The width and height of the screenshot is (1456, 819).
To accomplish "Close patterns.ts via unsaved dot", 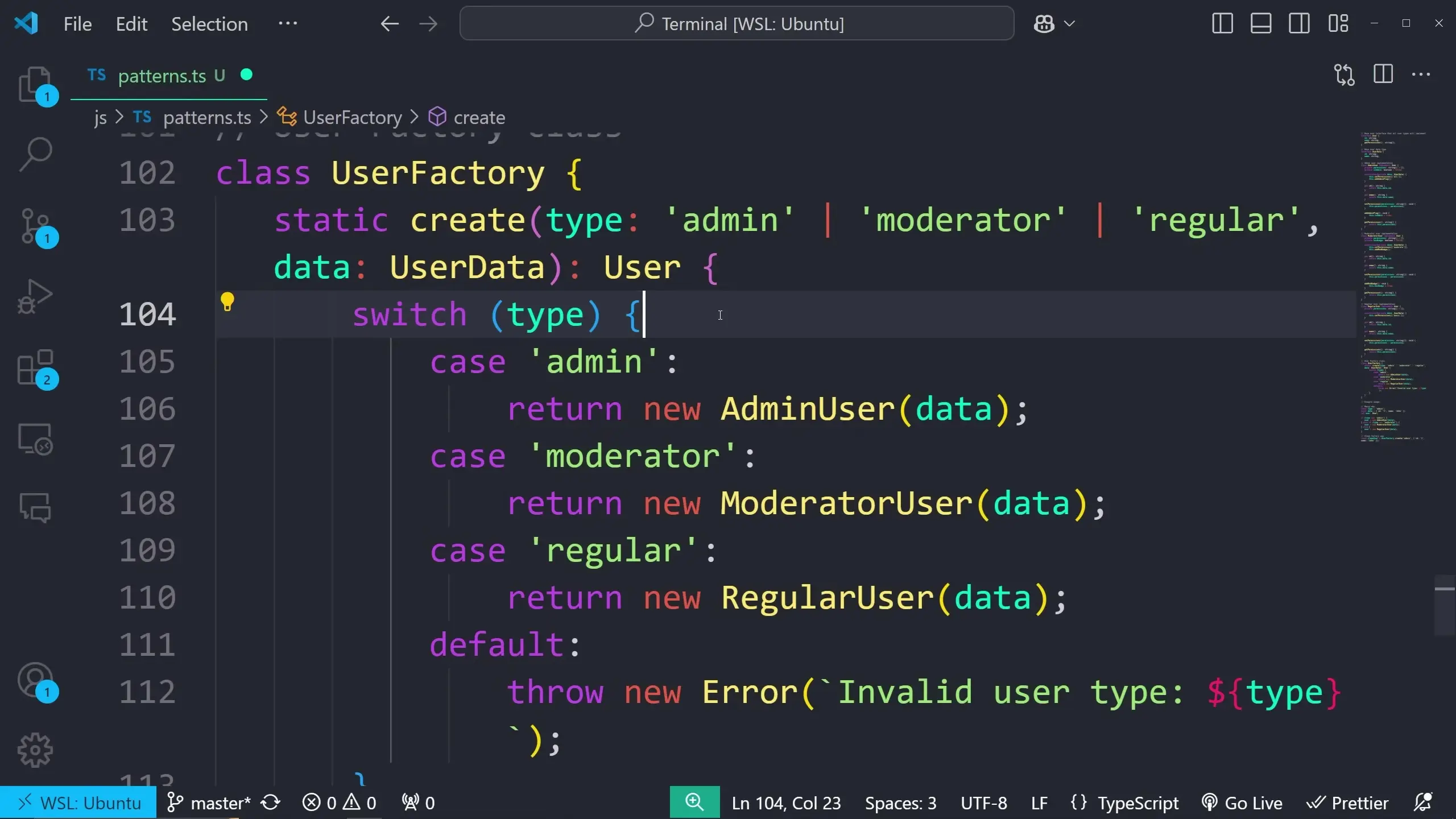I will coord(246,75).
